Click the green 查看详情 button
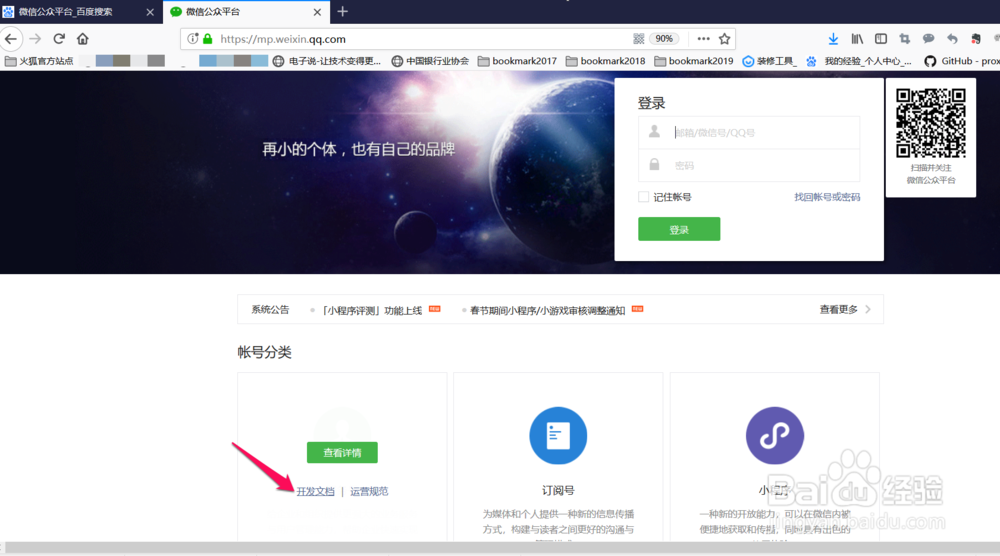1000x556 pixels. pos(342,452)
